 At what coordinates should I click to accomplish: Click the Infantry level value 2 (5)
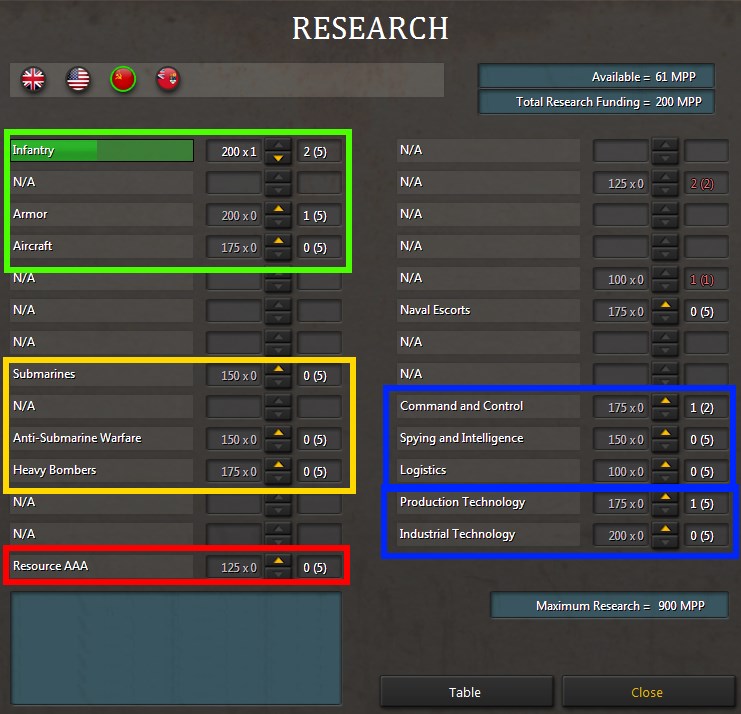click(319, 152)
